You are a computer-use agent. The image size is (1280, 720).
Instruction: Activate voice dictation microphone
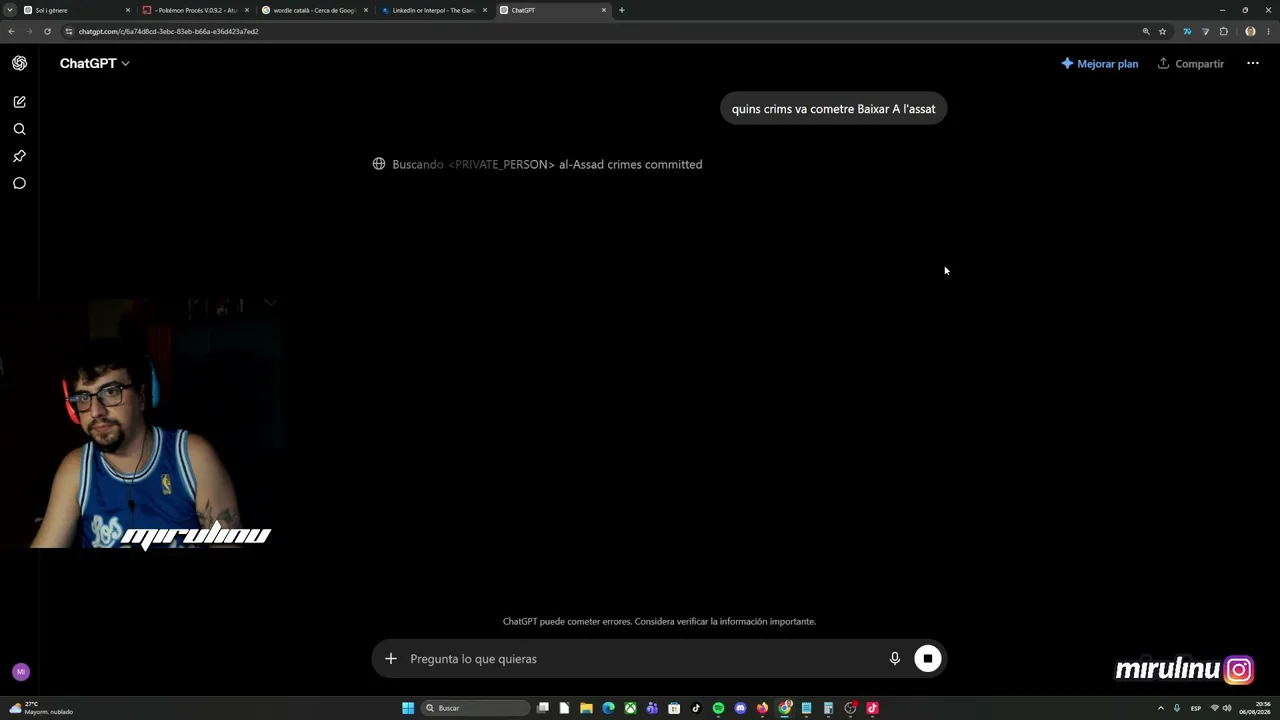point(895,658)
